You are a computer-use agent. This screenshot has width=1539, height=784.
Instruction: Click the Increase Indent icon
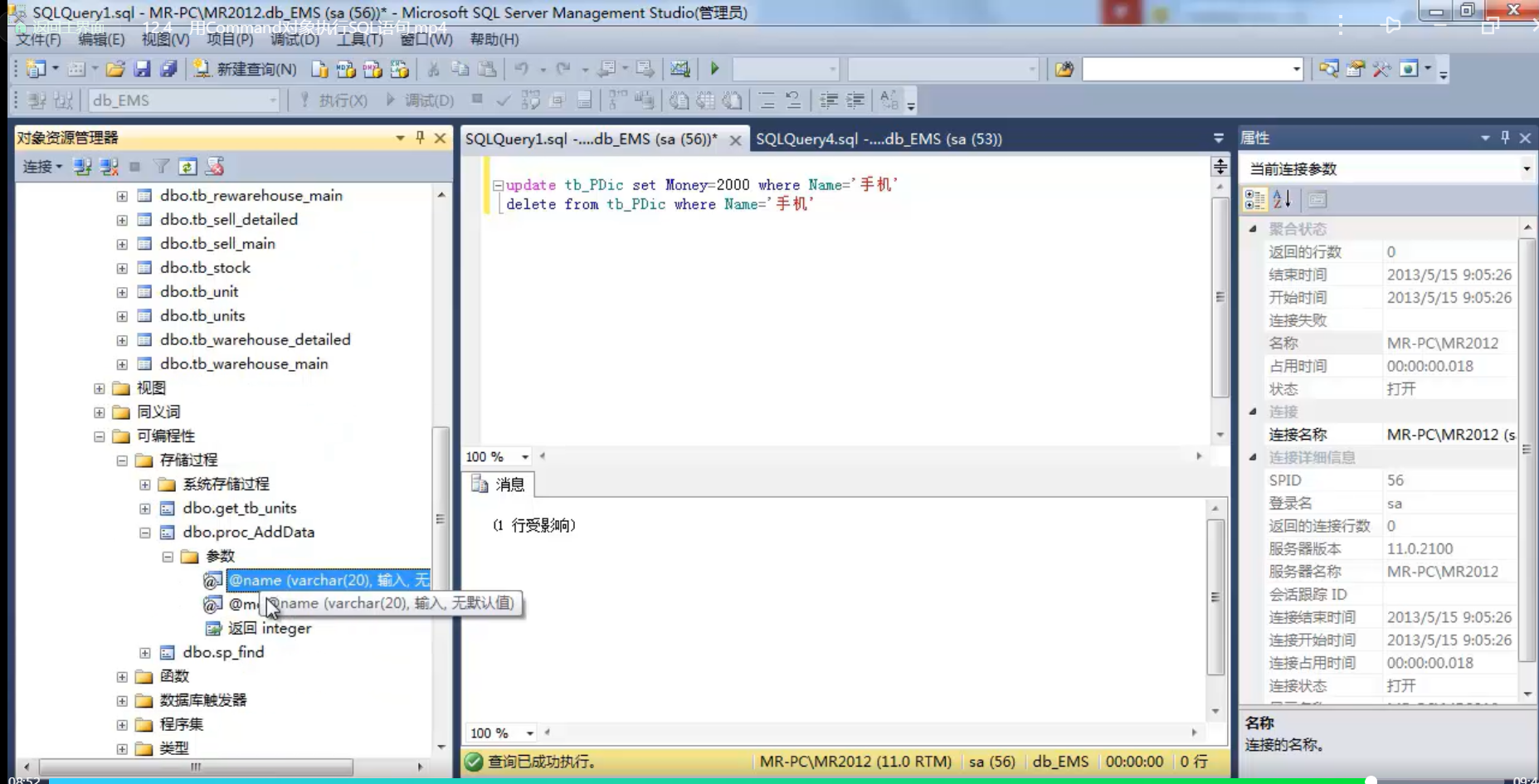click(855, 100)
